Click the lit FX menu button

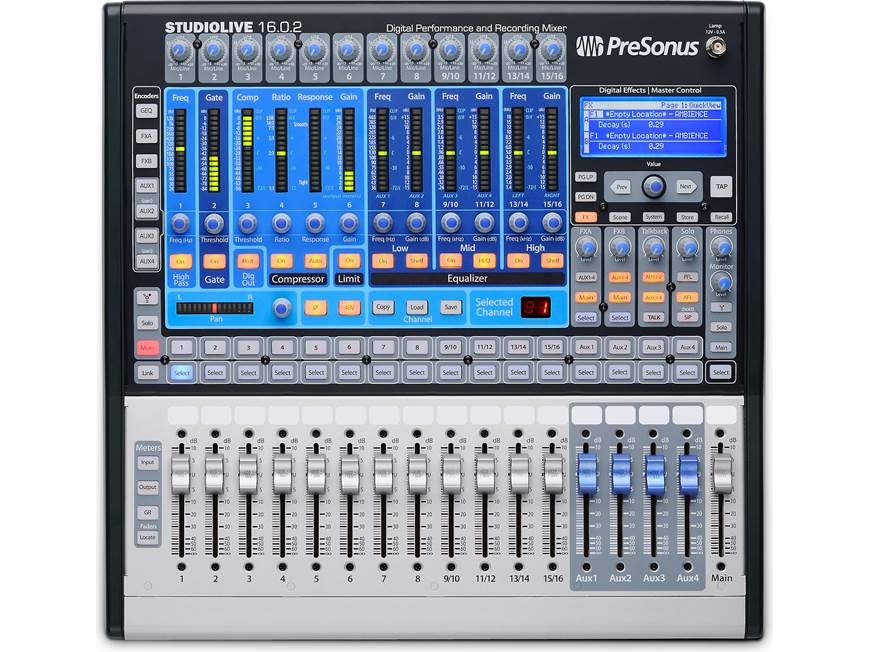coord(586,217)
